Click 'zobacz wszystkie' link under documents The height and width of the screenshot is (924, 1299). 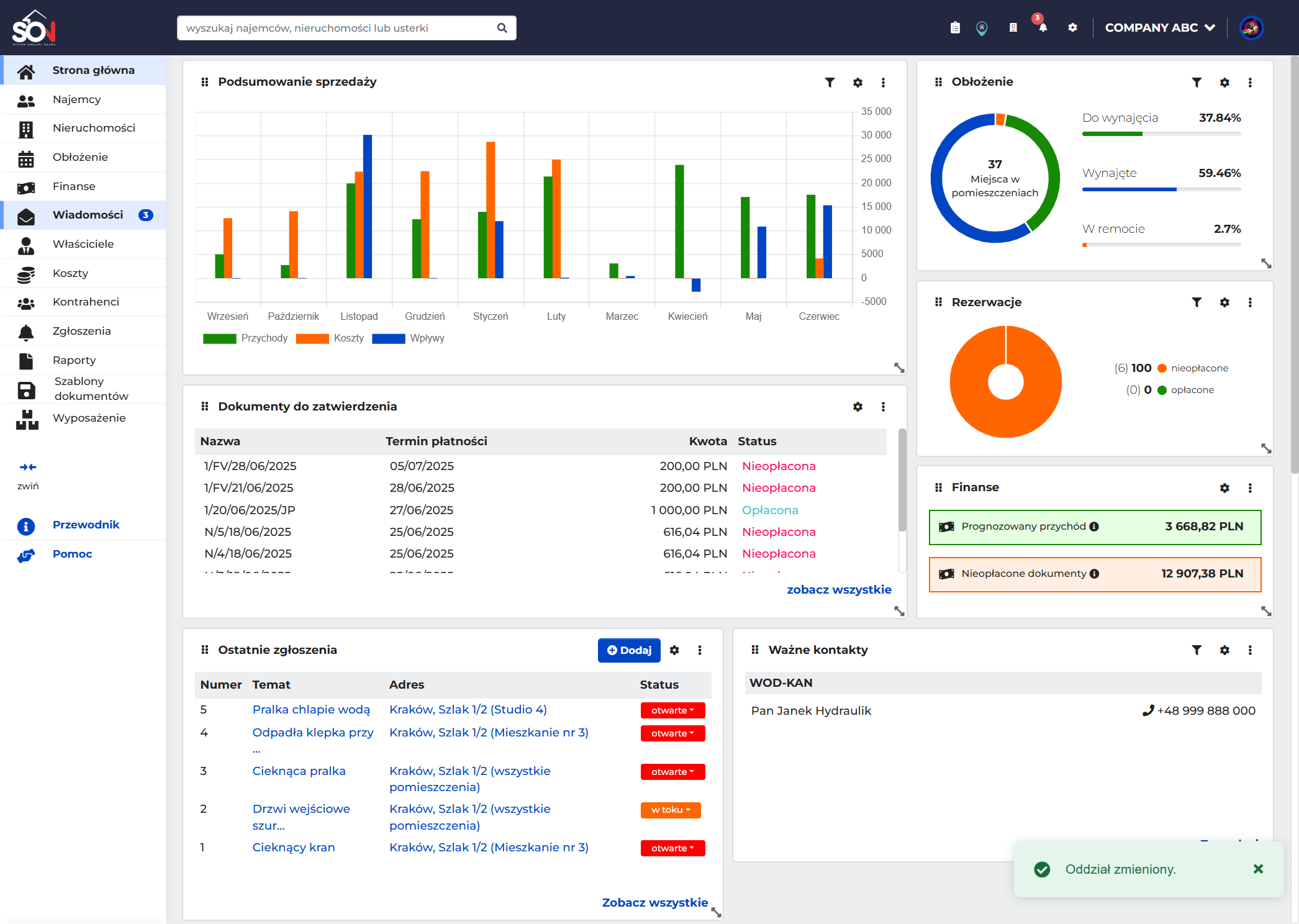[x=839, y=589]
